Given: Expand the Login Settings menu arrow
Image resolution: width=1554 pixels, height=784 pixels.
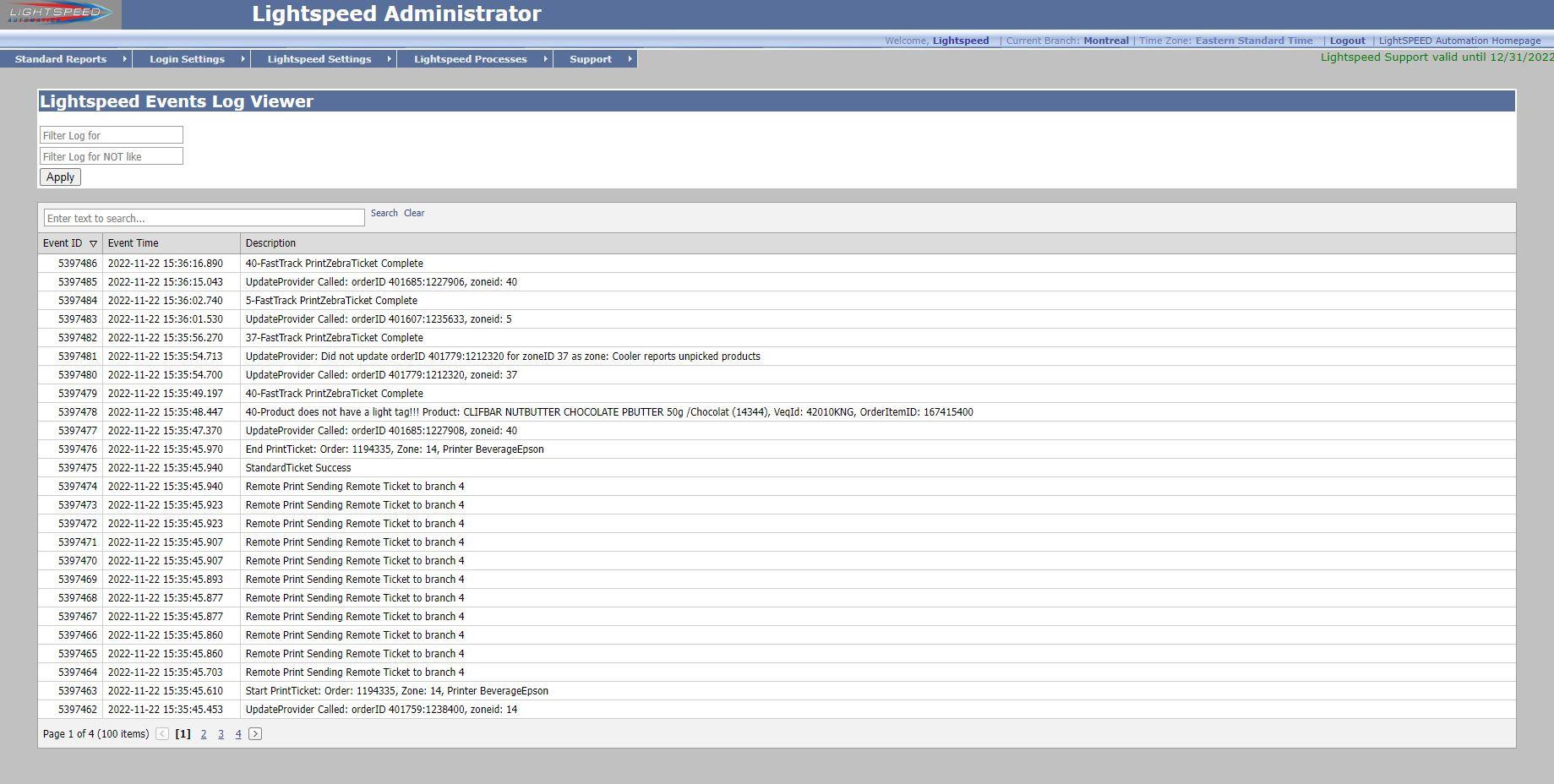Looking at the screenshot, I should (x=243, y=59).
